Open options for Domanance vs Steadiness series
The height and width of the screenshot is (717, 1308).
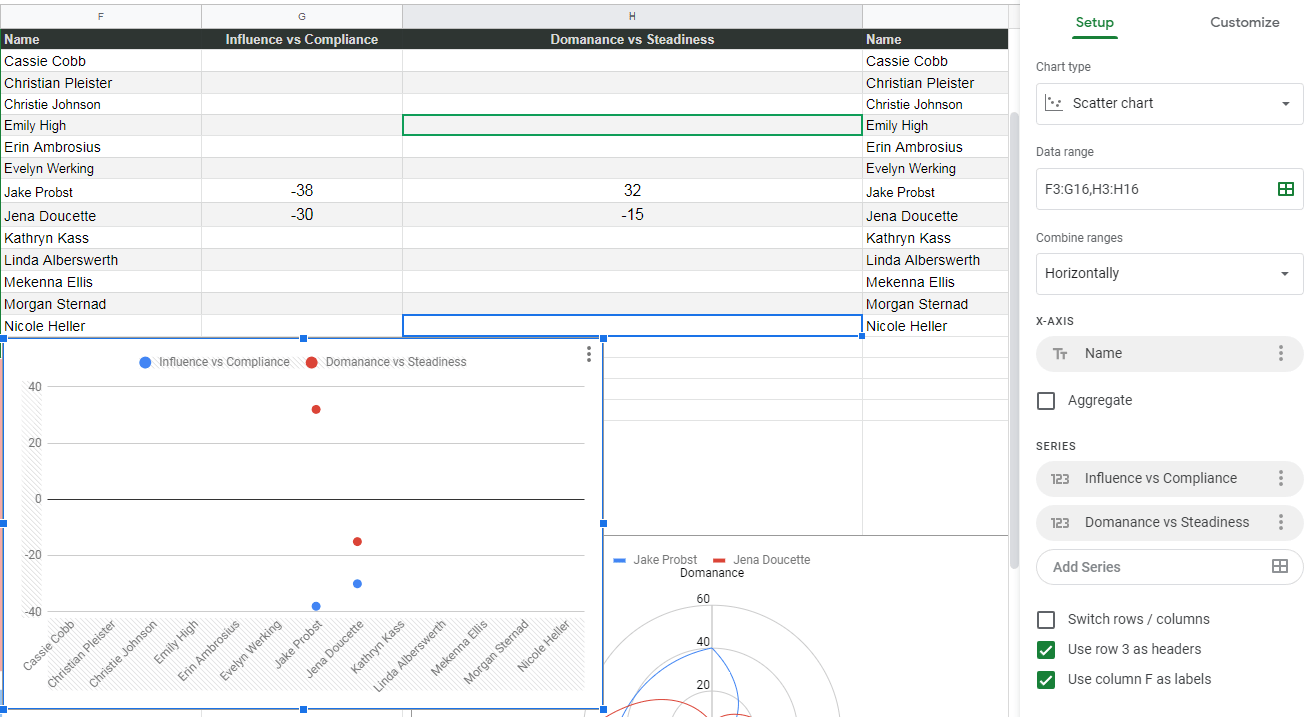[x=1281, y=522]
